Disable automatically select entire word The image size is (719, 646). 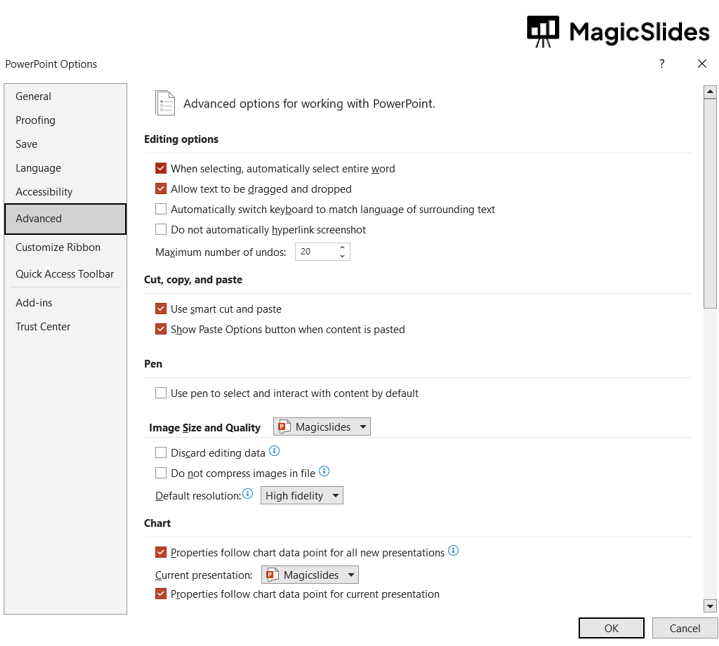pos(161,169)
